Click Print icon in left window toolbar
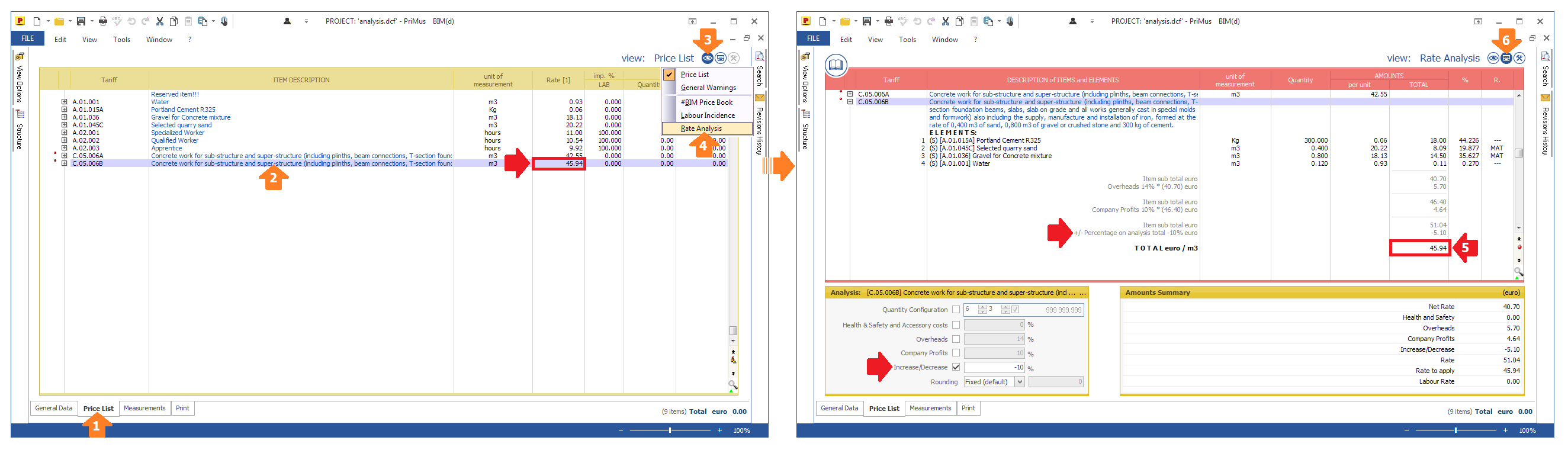The height and width of the screenshot is (450, 1568). [x=103, y=21]
